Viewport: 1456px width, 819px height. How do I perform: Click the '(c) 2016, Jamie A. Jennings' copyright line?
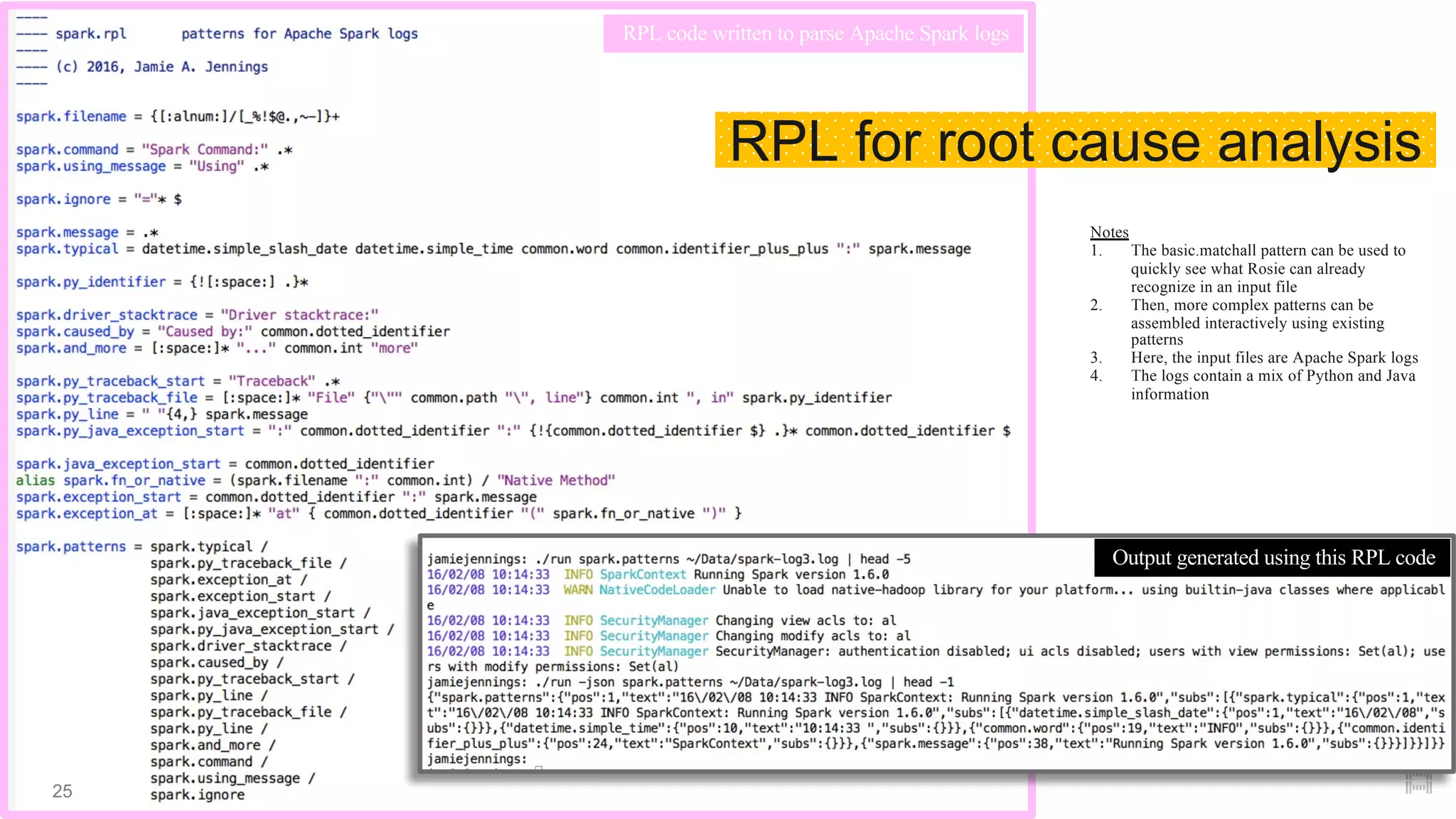coord(142,67)
